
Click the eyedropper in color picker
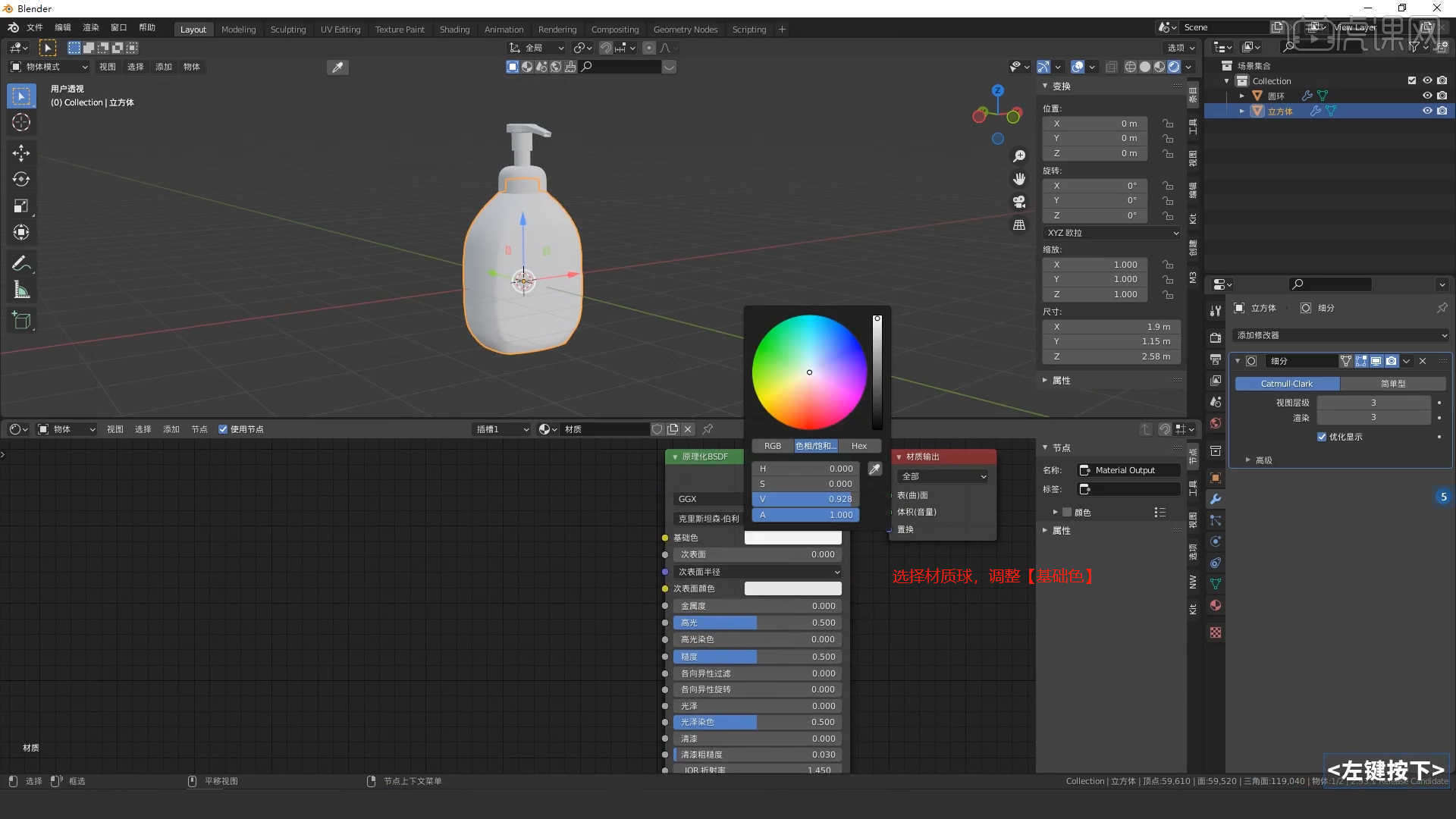874,469
